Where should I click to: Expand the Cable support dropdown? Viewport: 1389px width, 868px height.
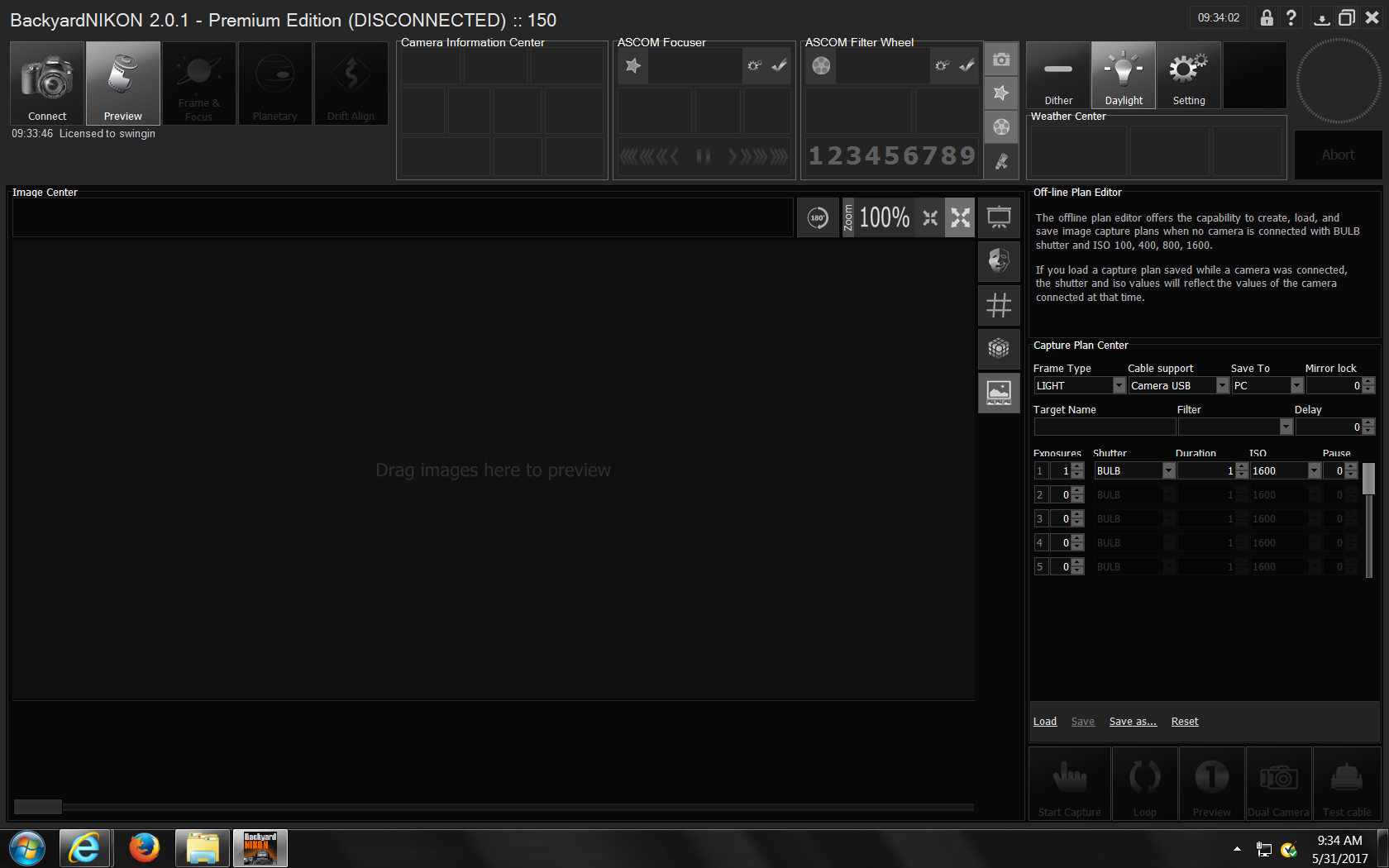tap(1222, 386)
